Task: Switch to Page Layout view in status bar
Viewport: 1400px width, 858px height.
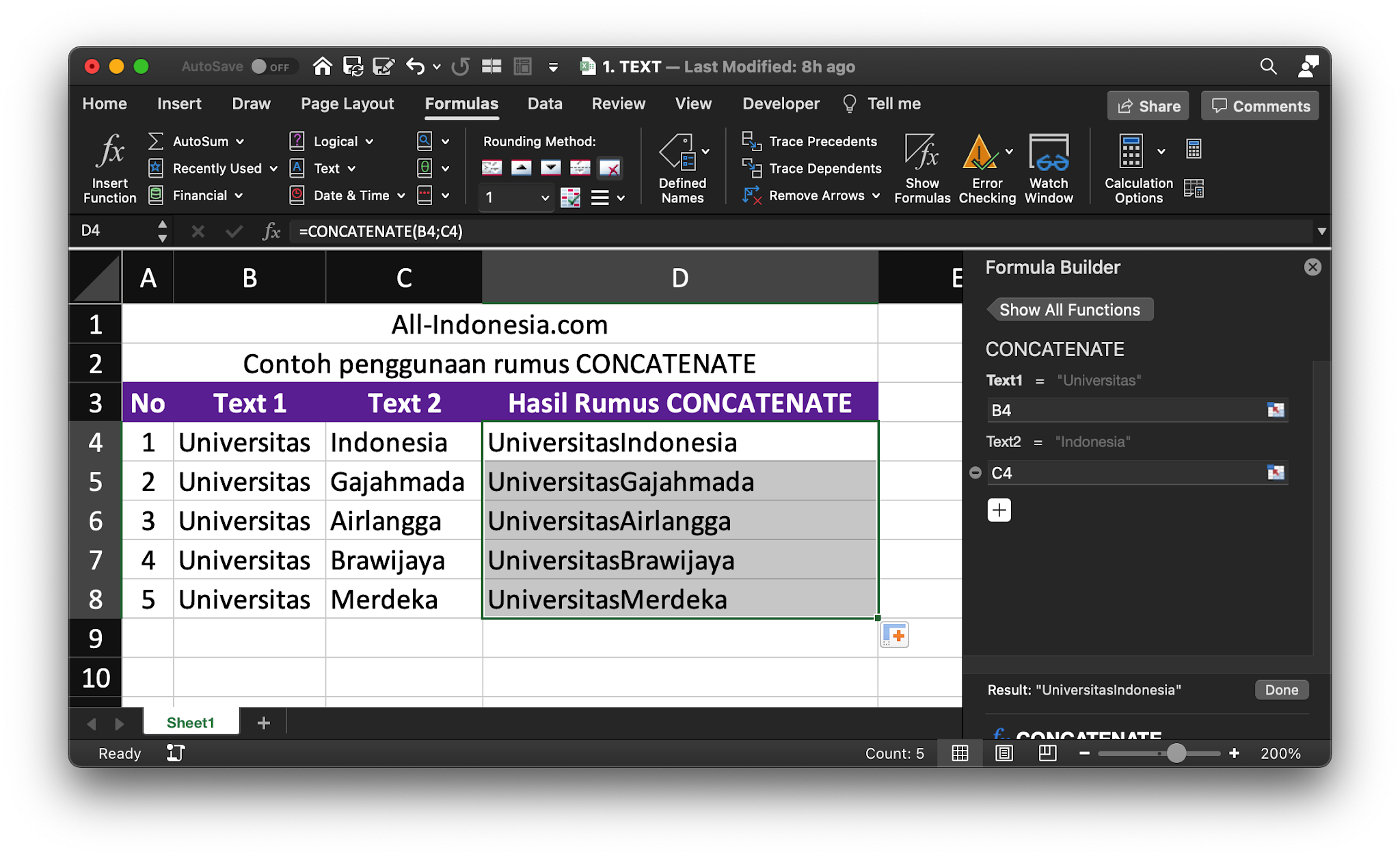Action: pos(1004,753)
